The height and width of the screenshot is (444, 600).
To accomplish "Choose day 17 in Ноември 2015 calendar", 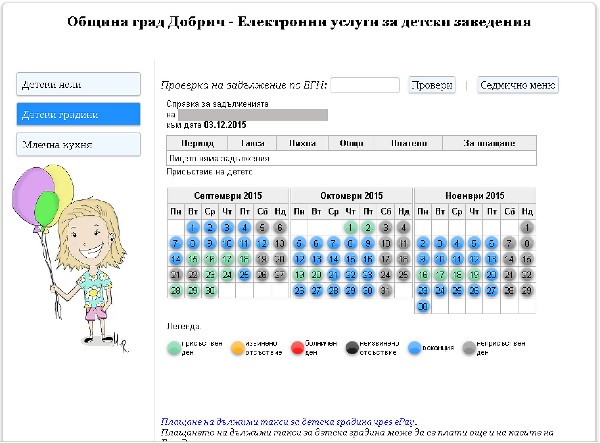I will coord(439,274).
